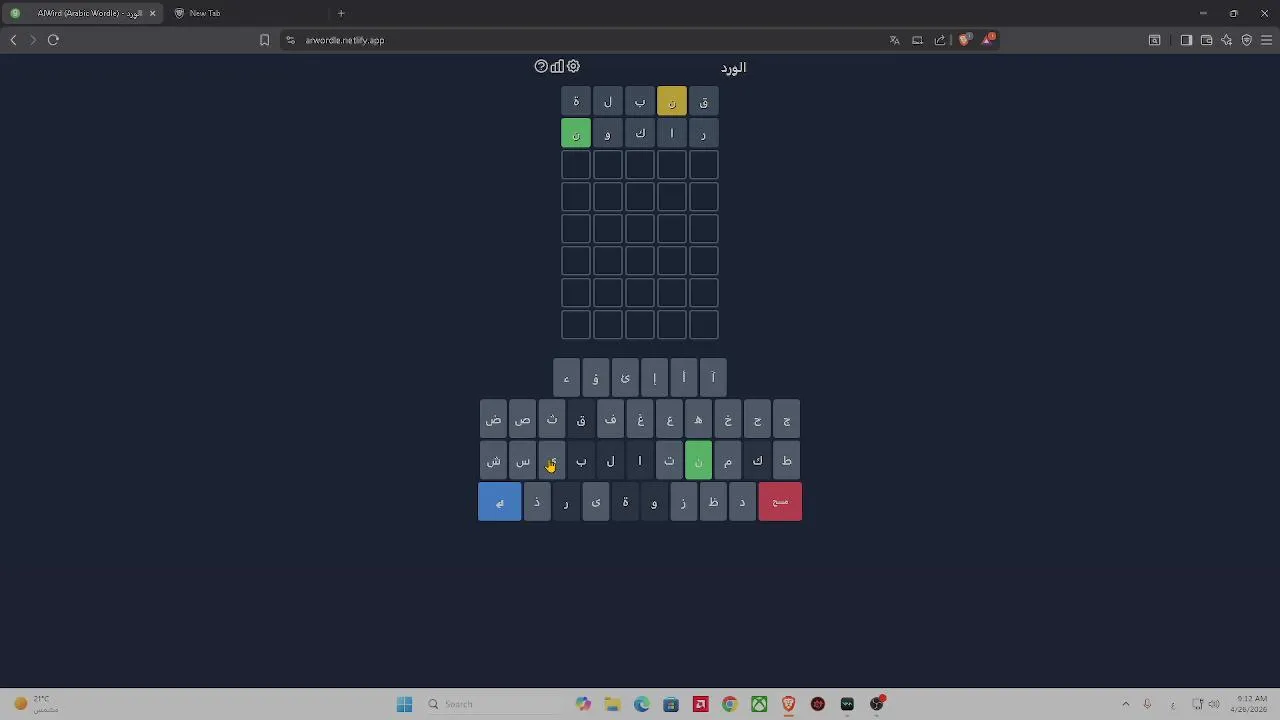Close the AlWird tab
Screen dimensions: 1280x720
pos(152,13)
